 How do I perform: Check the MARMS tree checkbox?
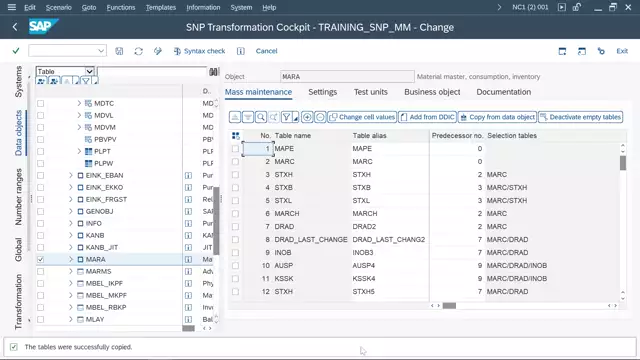click(x=40, y=271)
